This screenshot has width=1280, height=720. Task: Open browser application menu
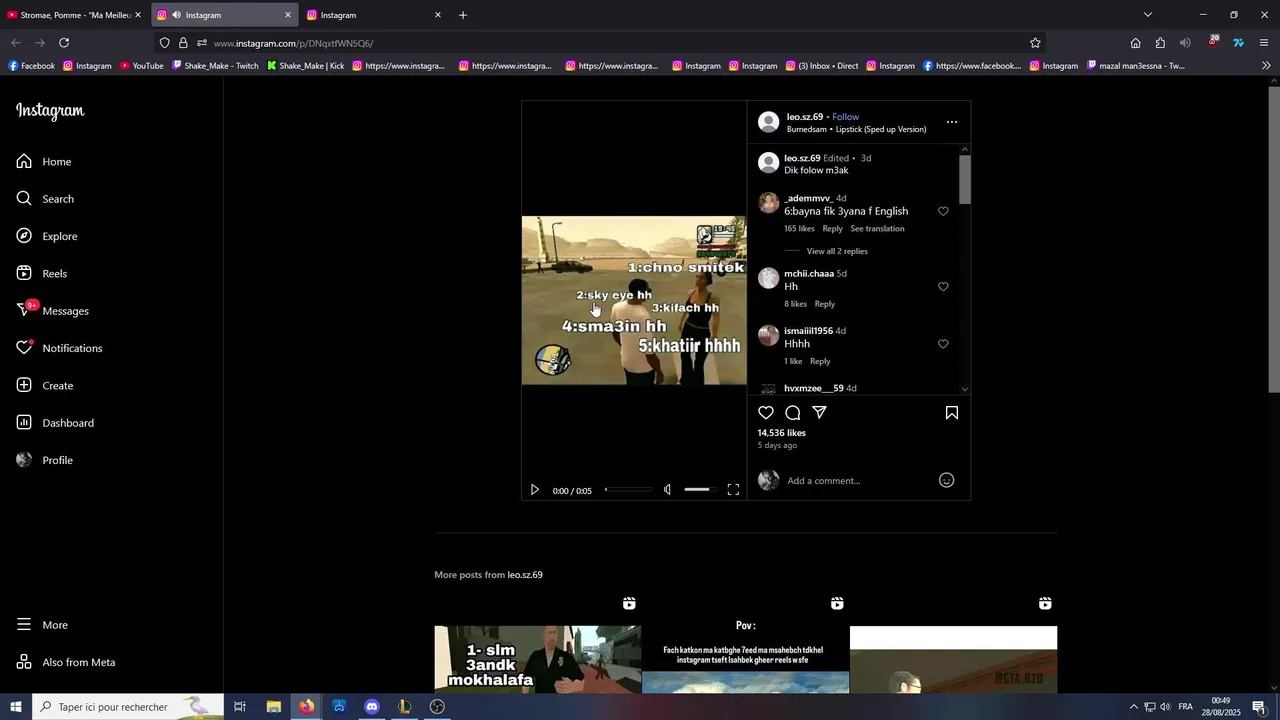coord(1264,43)
